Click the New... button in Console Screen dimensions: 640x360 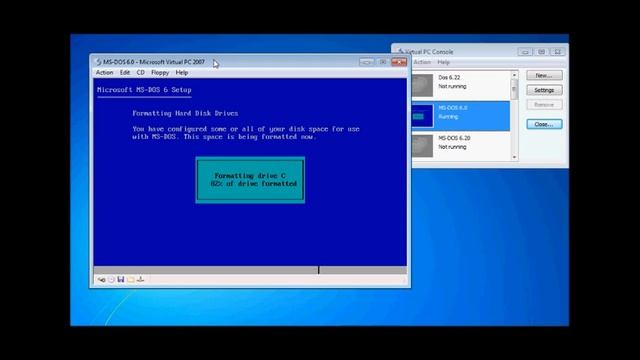pos(544,76)
